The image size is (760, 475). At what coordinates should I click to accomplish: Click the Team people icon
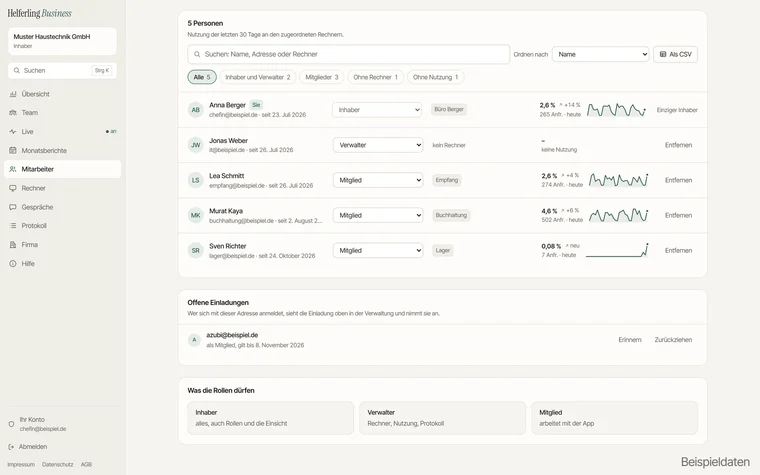click(13, 112)
